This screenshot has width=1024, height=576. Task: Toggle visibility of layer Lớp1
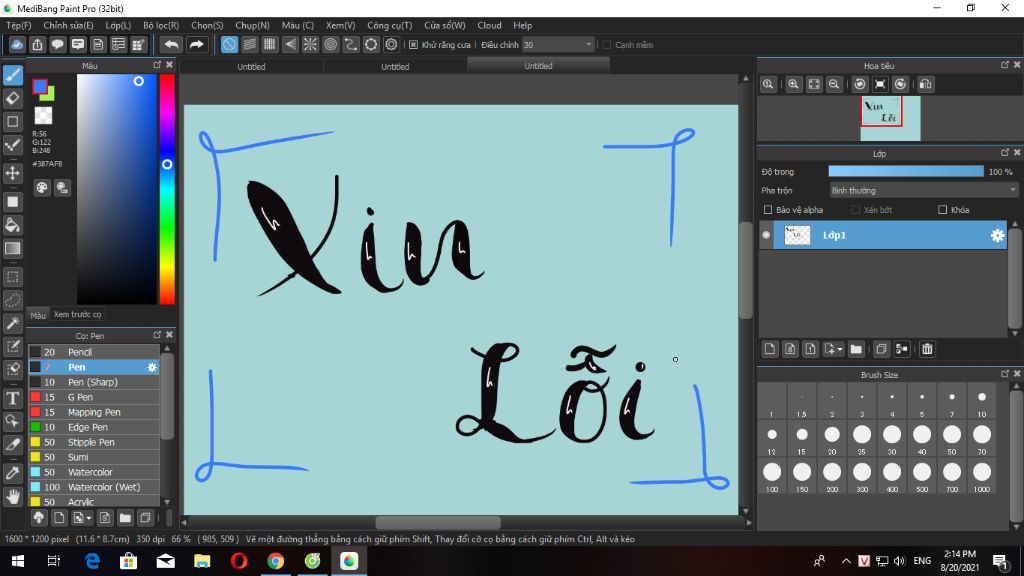pos(766,235)
